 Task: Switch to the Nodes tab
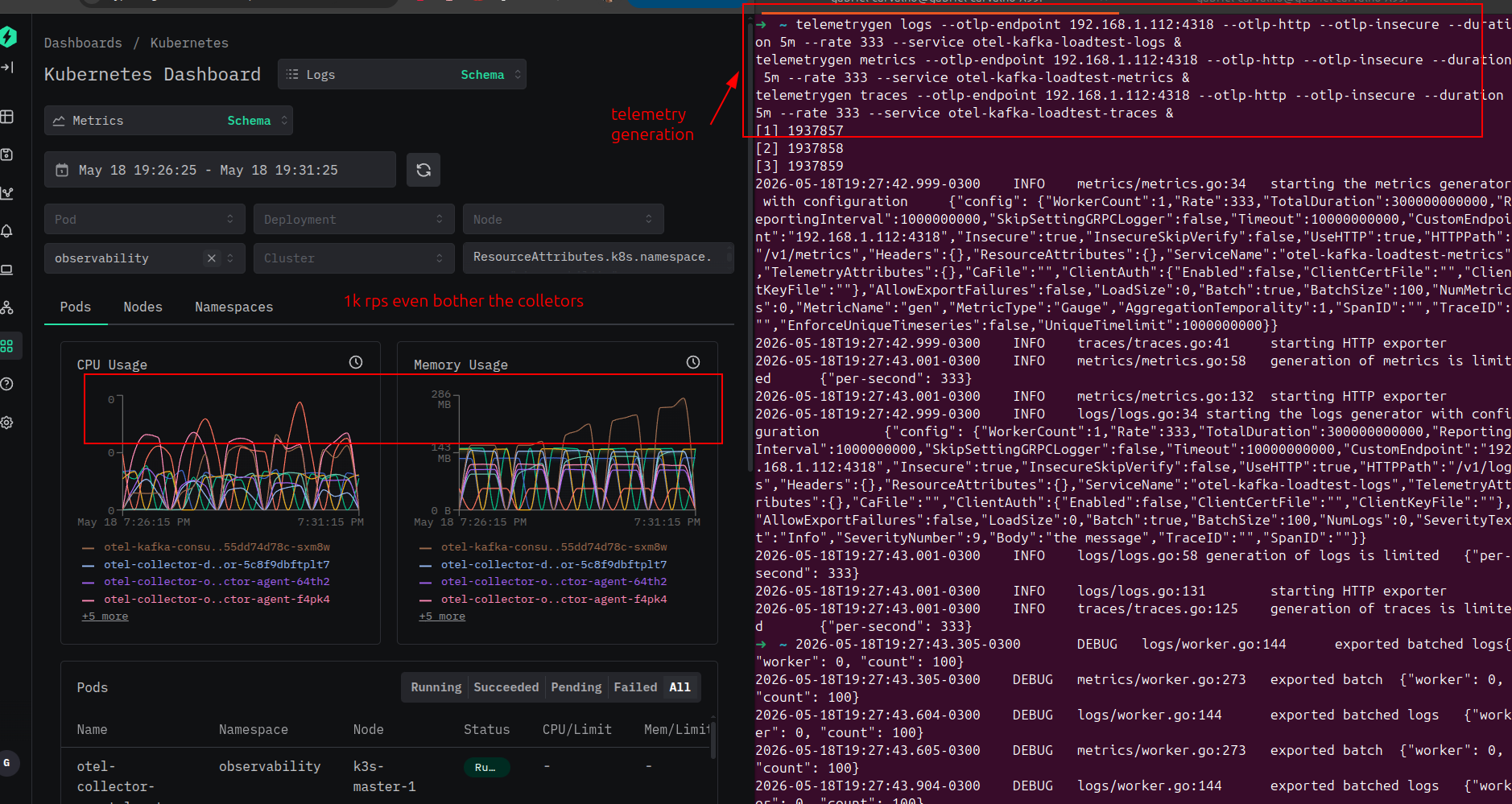[x=143, y=307]
